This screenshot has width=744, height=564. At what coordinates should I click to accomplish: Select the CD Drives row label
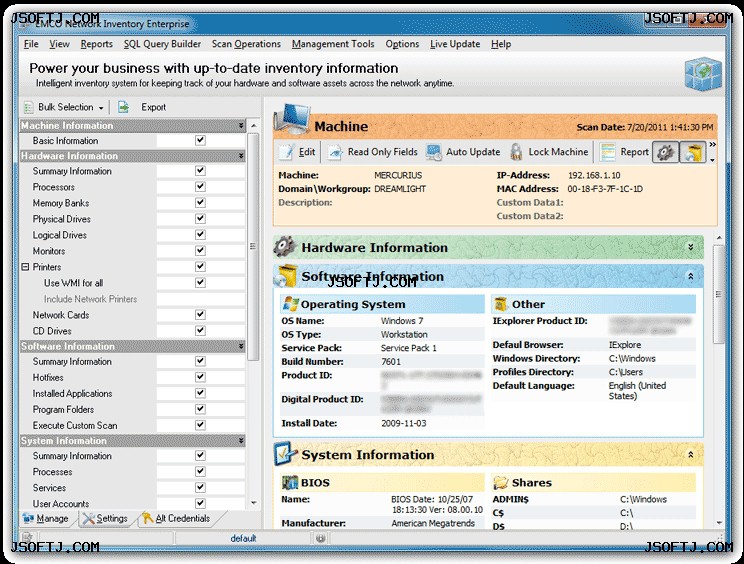point(52,331)
